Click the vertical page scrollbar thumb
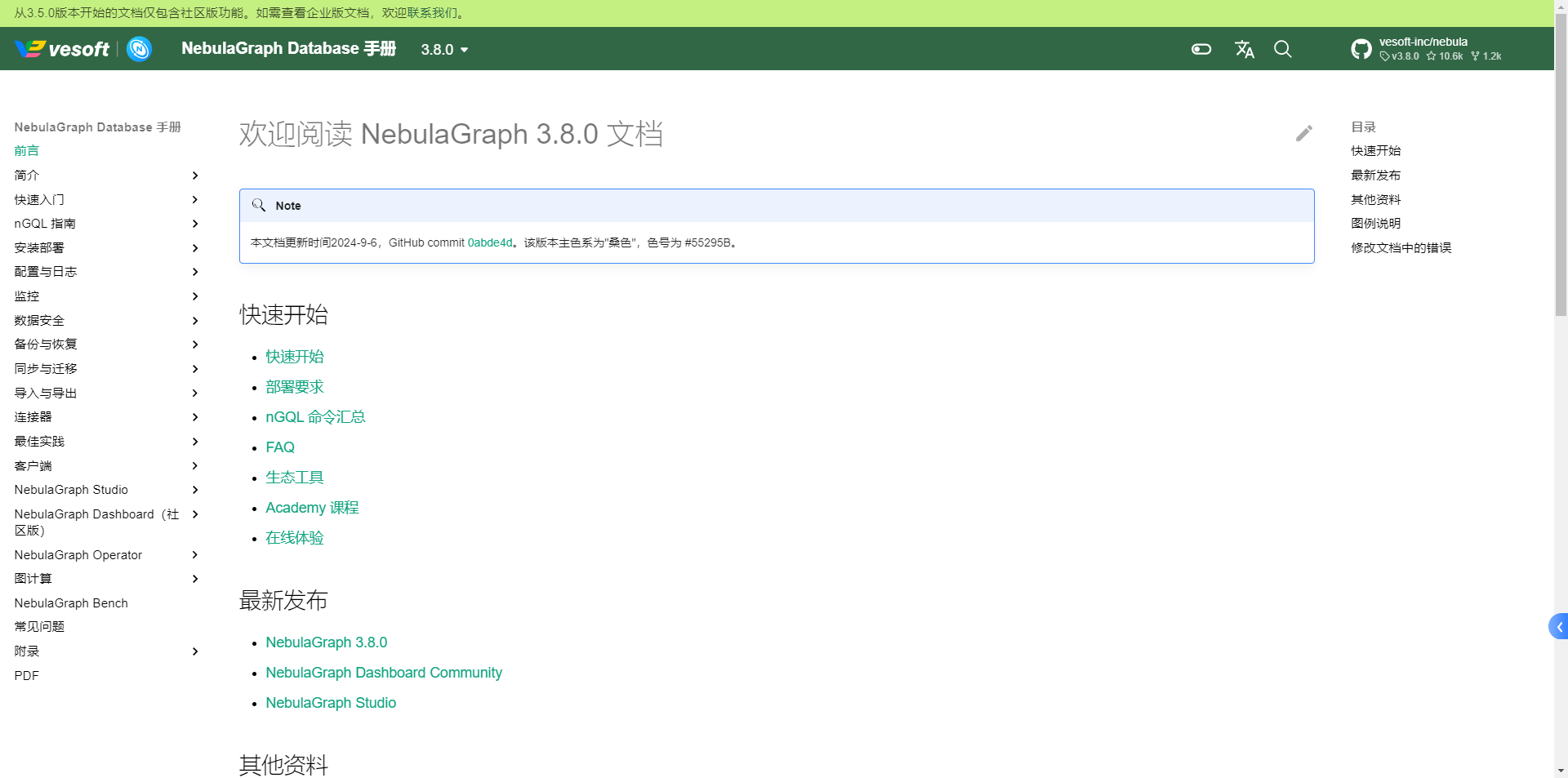The width and height of the screenshot is (1568, 778). coord(1561,163)
